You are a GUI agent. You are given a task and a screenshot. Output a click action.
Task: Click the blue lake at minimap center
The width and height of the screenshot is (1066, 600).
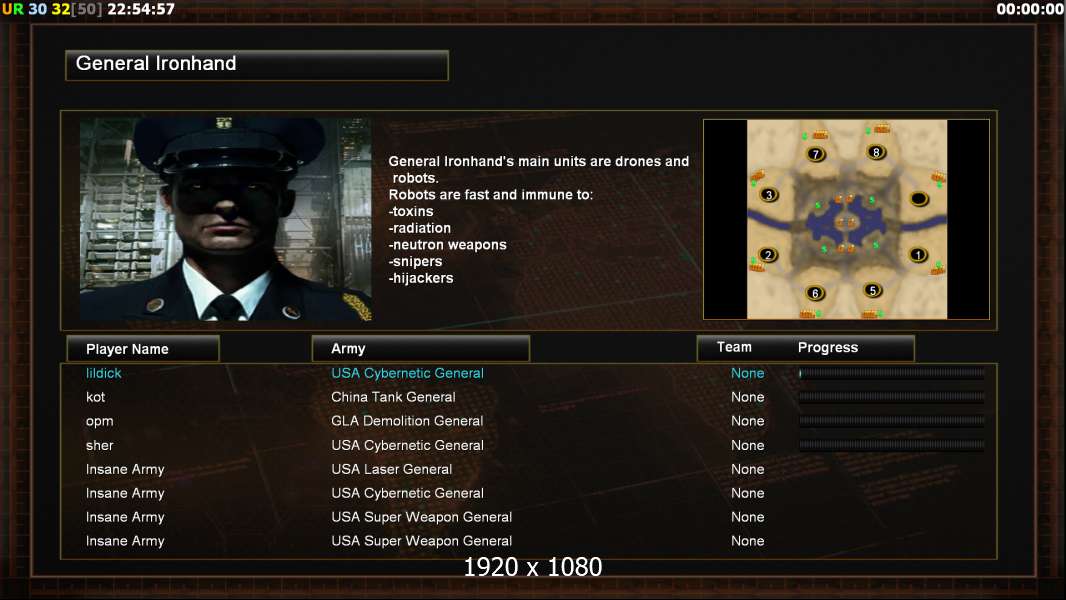click(x=845, y=223)
